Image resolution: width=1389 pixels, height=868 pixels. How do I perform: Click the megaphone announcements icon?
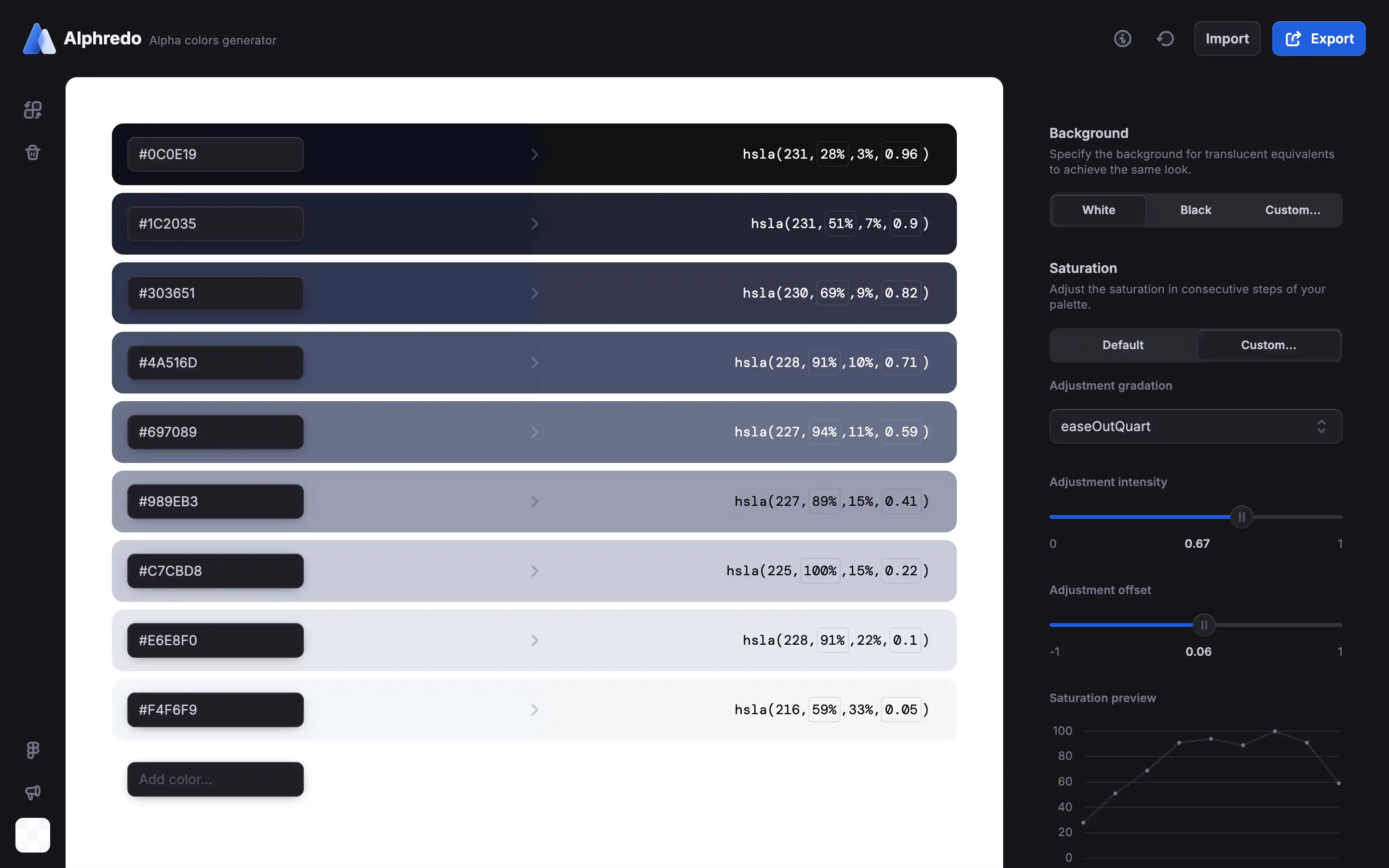tap(33, 792)
